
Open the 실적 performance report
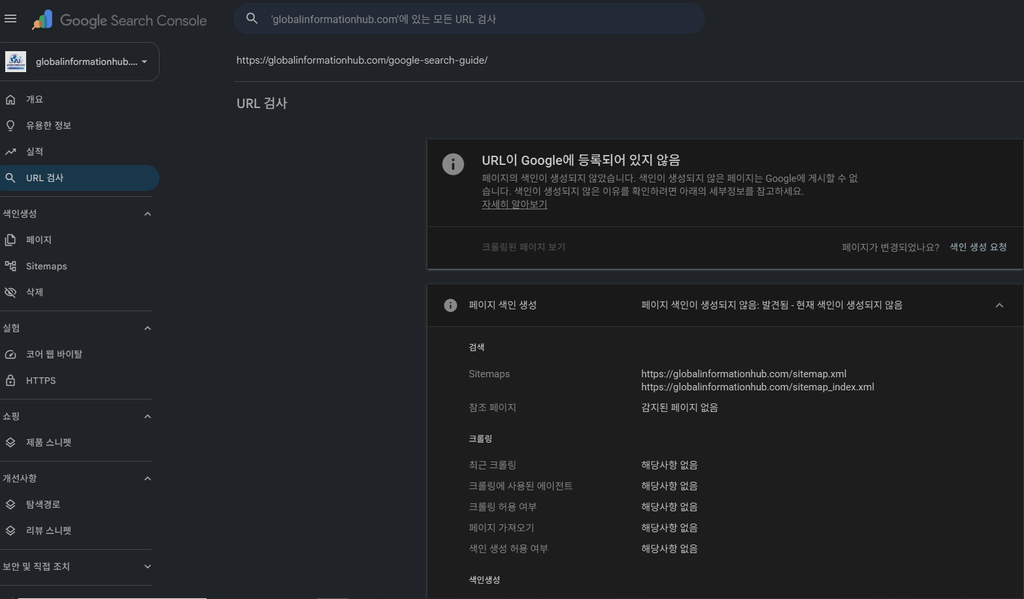tap(78, 152)
